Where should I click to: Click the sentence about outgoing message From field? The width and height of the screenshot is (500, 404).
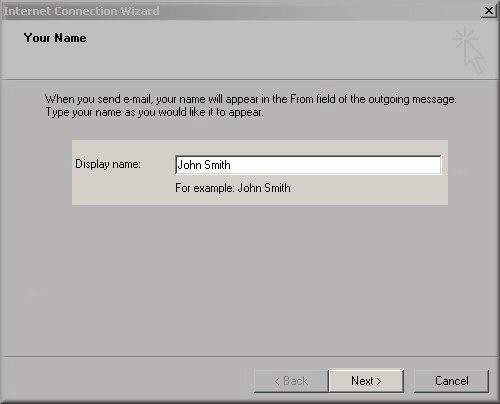tap(251, 99)
